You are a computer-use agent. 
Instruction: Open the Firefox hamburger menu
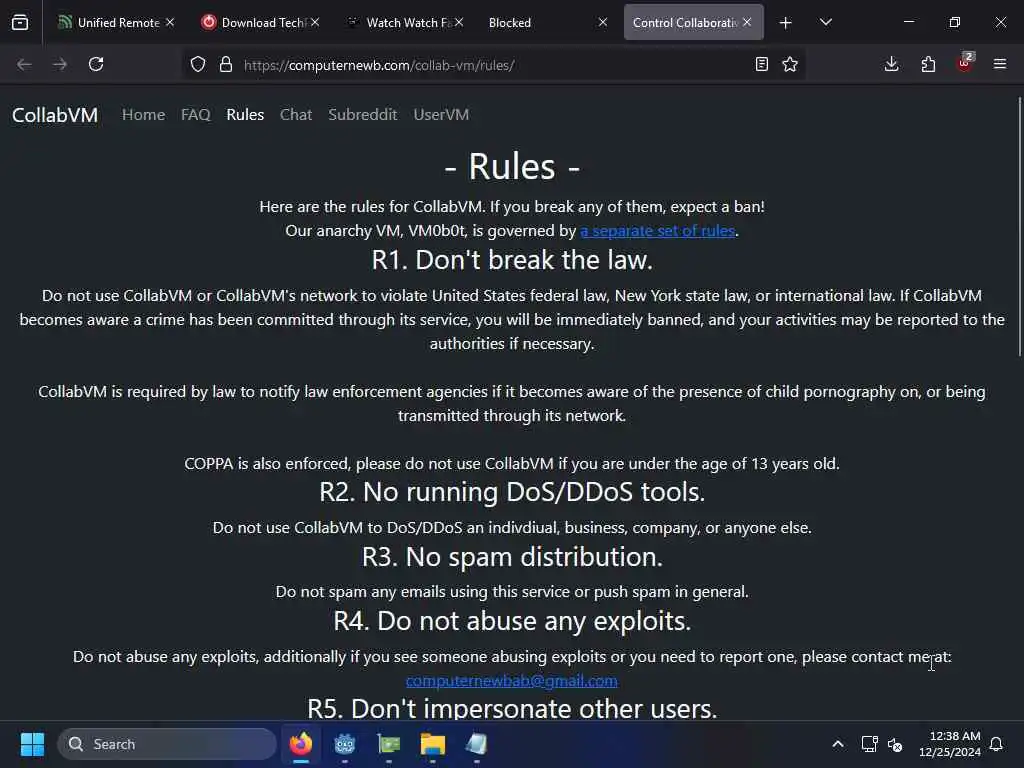pyautogui.click(x=1000, y=64)
